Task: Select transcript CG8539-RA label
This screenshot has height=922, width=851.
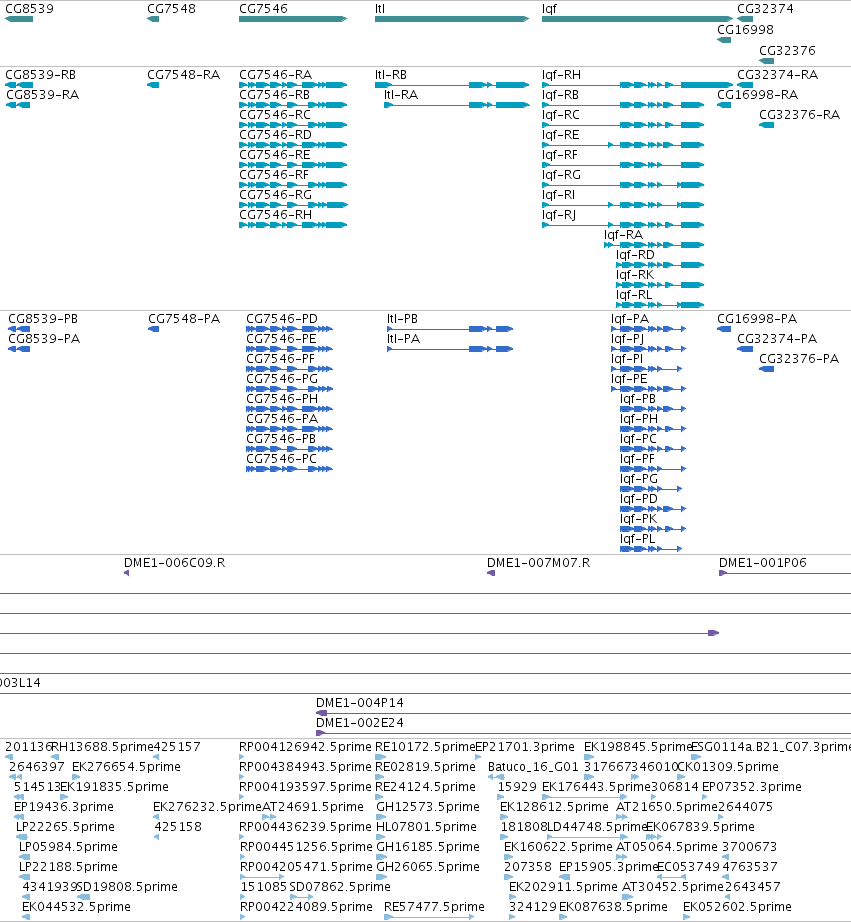Action: point(42,95)
